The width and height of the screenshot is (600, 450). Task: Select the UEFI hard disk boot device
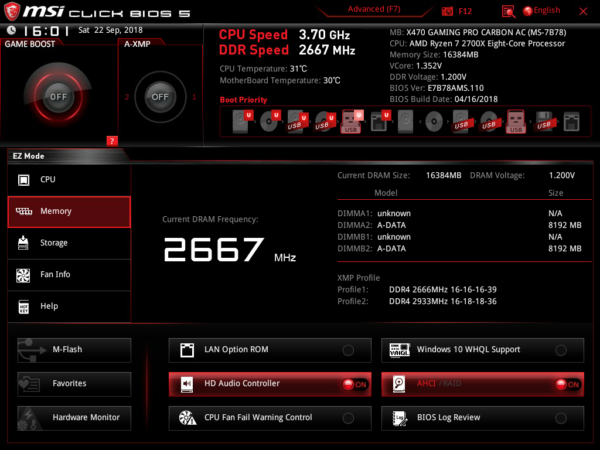pos(242,122)
